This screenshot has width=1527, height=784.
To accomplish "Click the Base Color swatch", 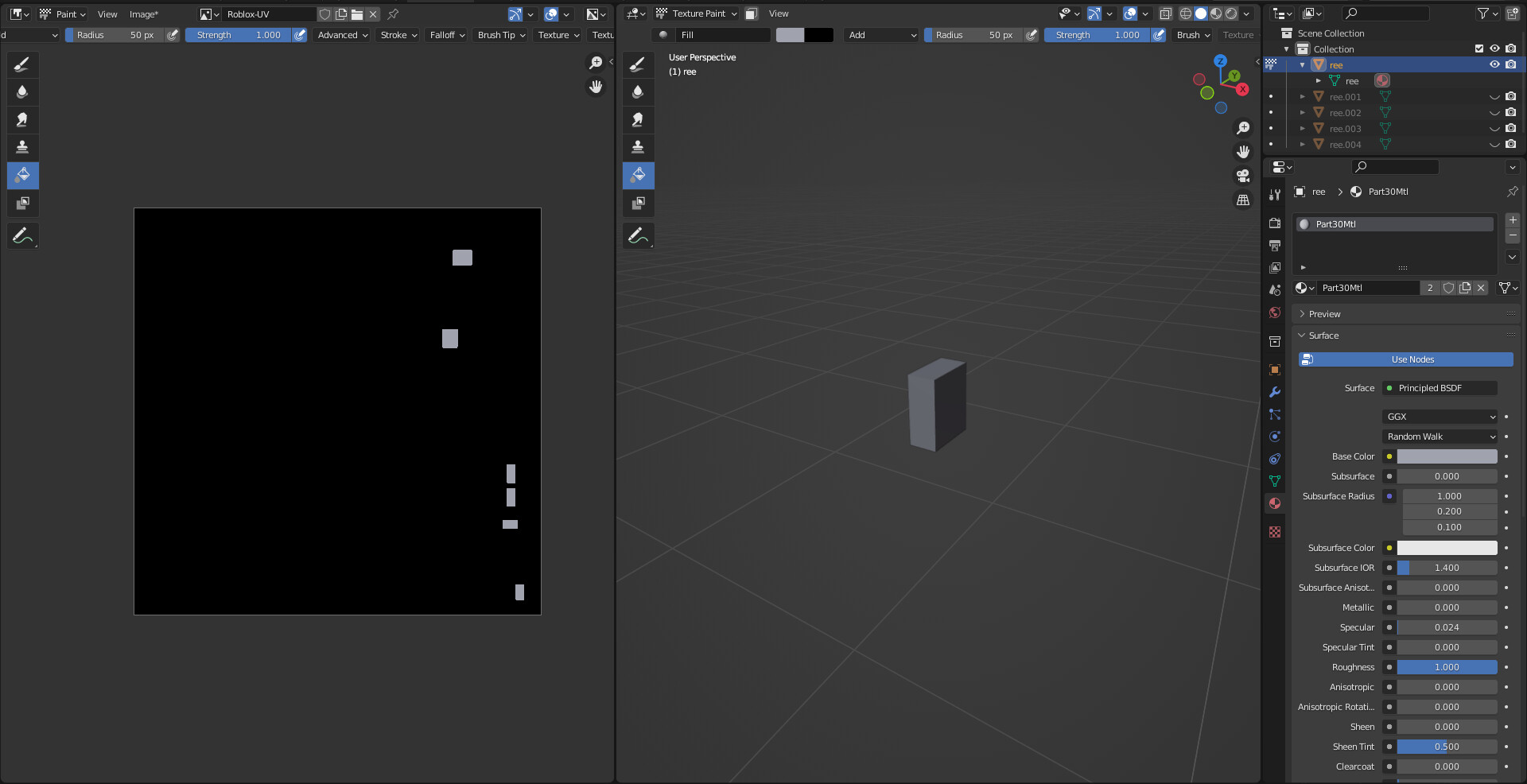I will (x=1447, y=456).
